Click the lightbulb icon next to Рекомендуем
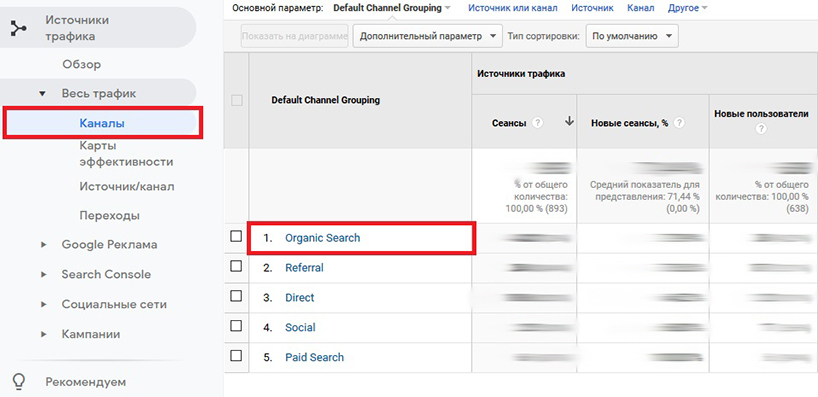The image size is (818, 397). pyautogui.click(x=19, y=381)
